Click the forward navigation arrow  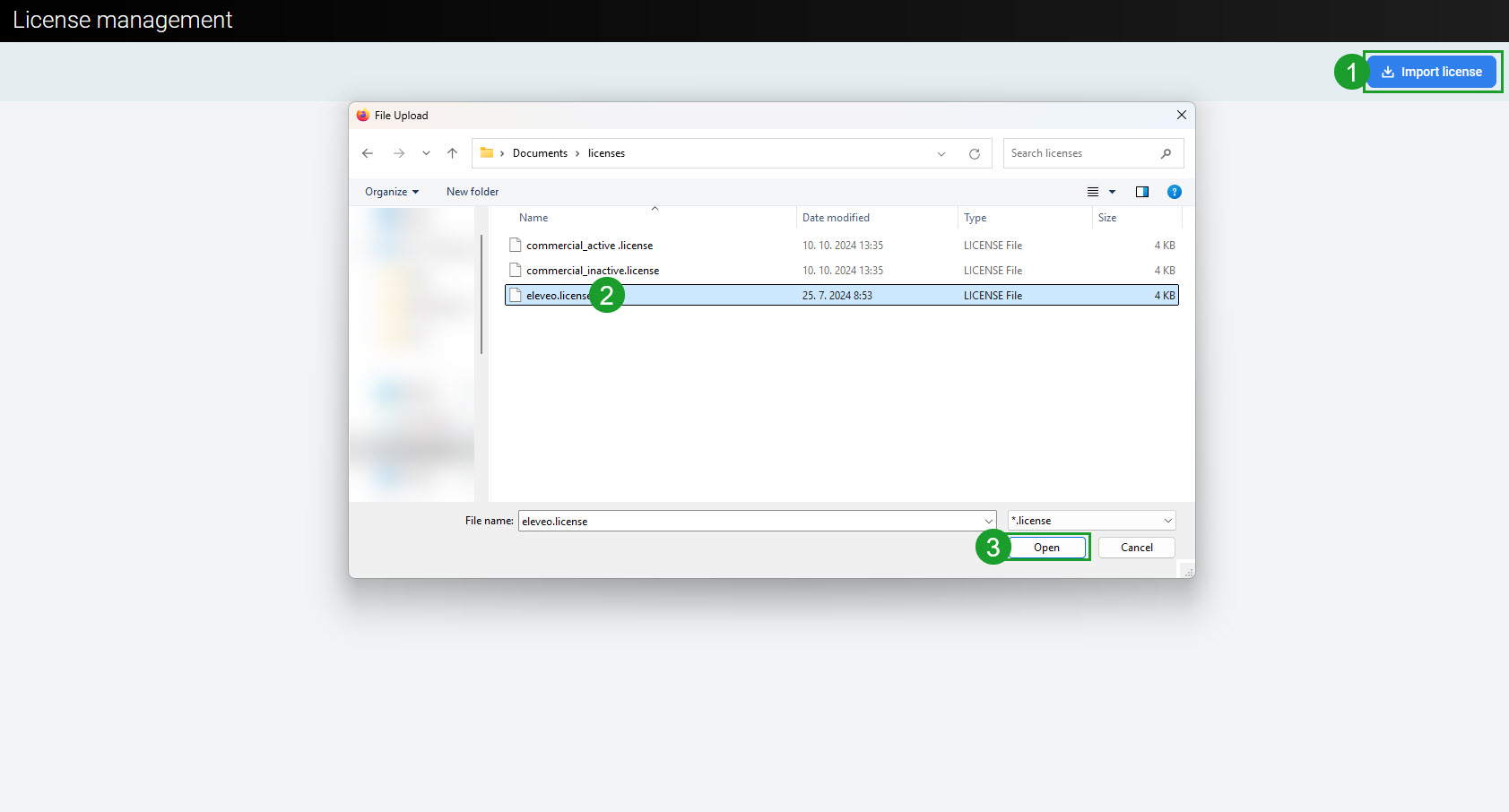[x=399, y=153]
